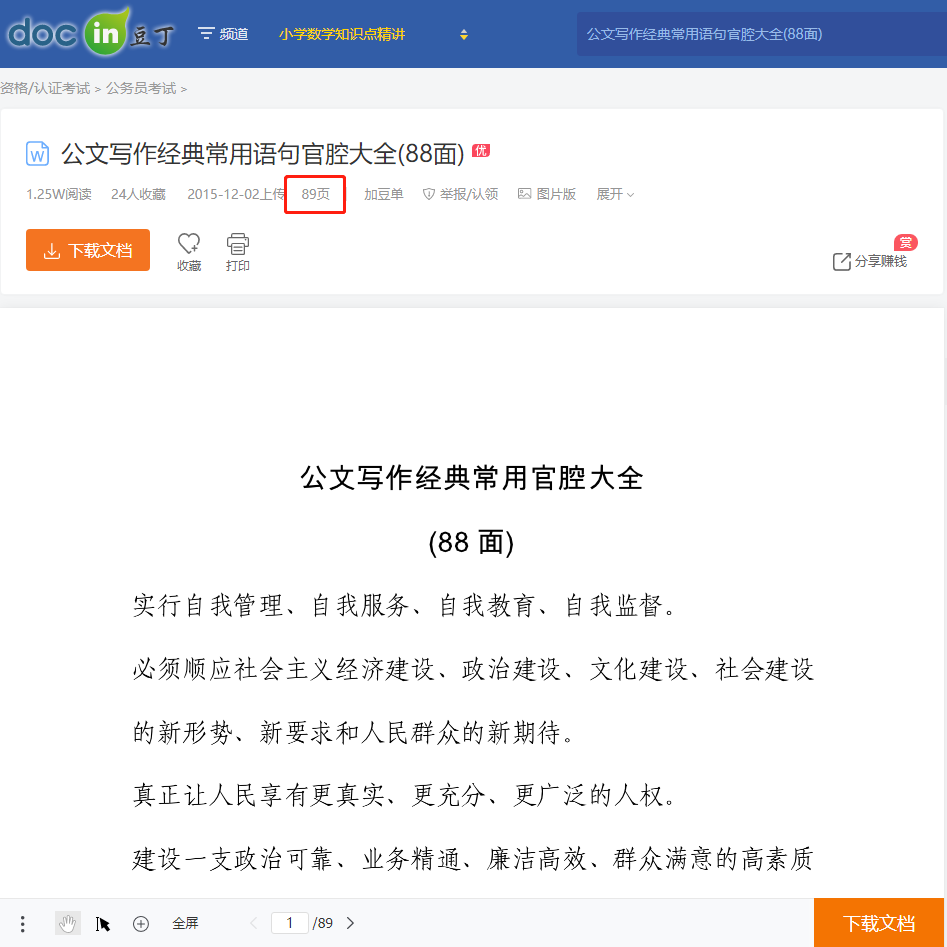Open the 频道 channel menu
The image size is (947, 947).
tap(223, 34)
